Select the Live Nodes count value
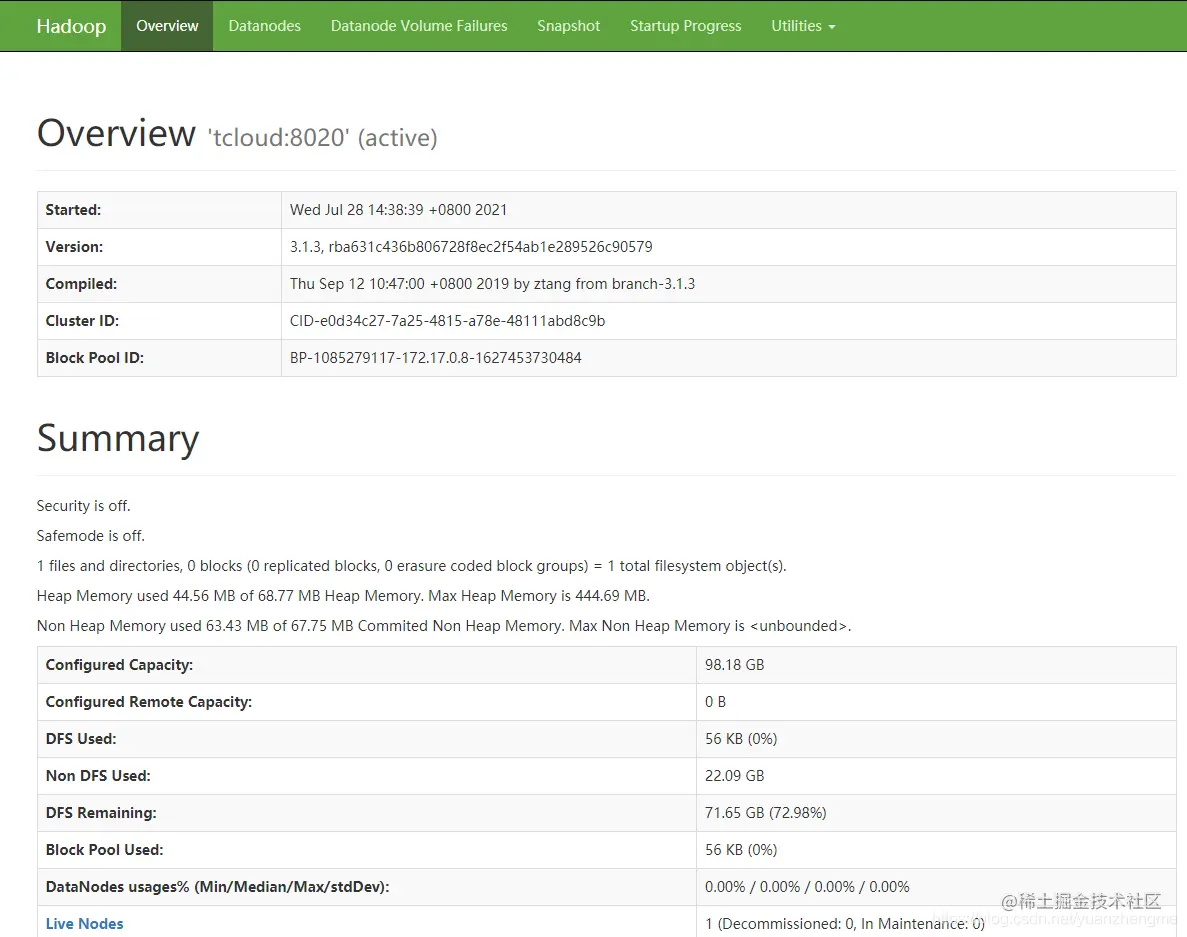This screenshot has width=1187, height=937. pyautogui.click(x=845, y=923)
